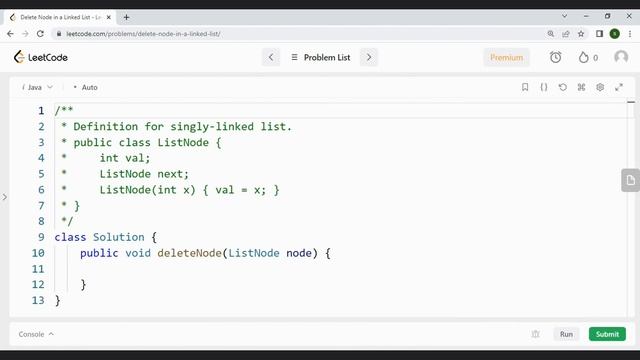Image resolution: width=640 pixels, height=360 pixels.
Task: Toggle browser side panel icon
Action: [x=599, y=34]
